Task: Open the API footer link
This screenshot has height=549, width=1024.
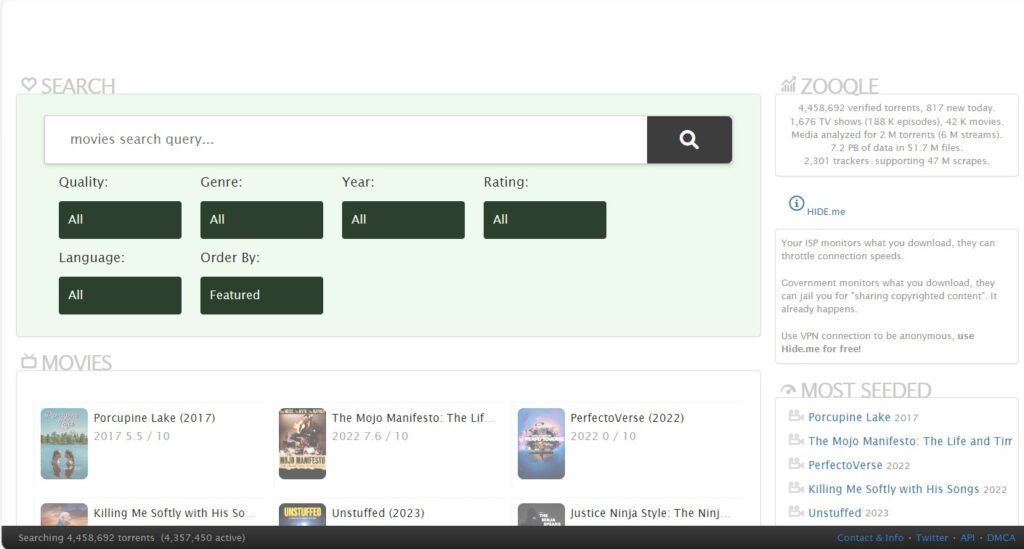Action: tap(967, 538)
